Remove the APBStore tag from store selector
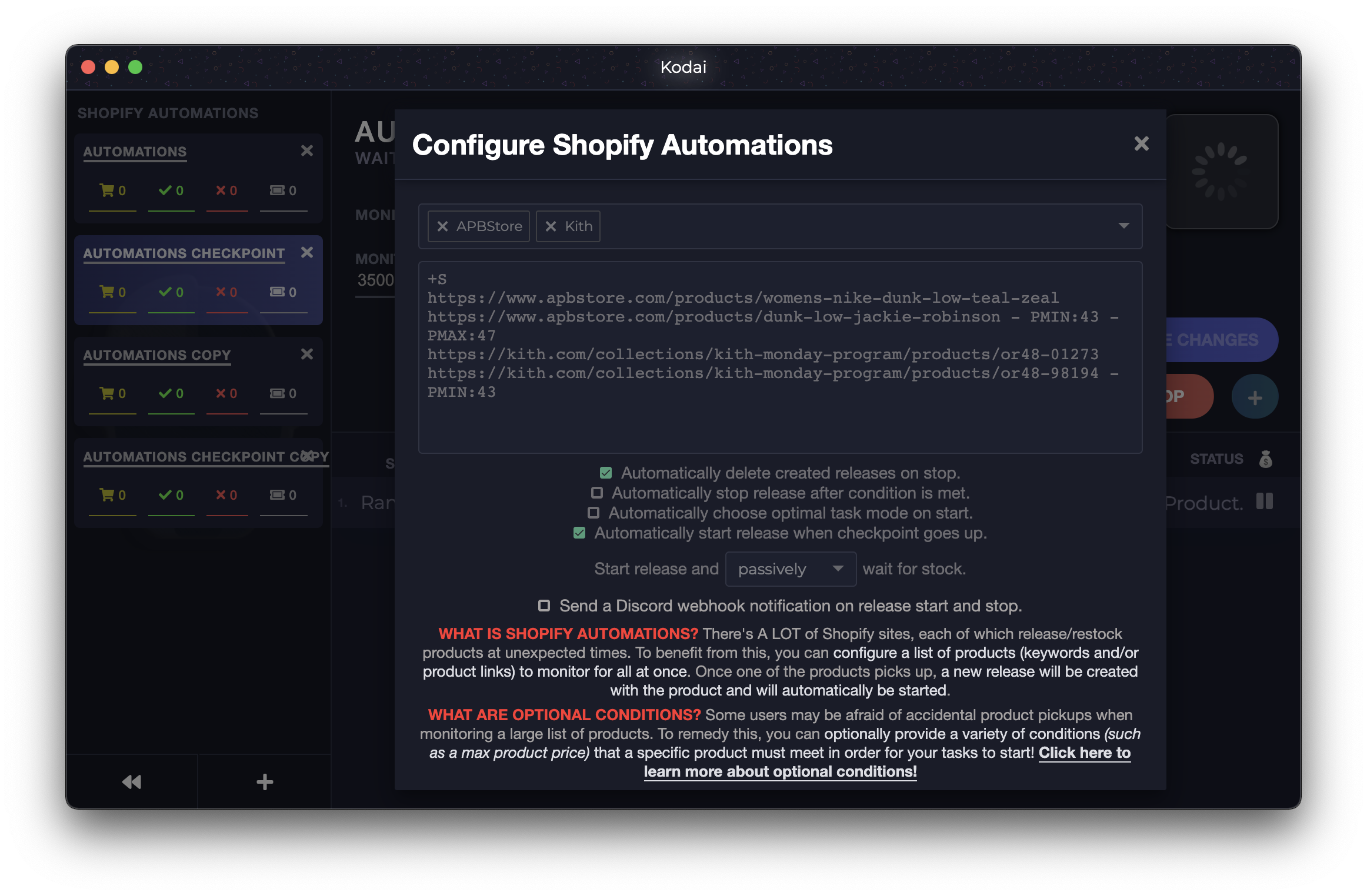Screen dimensions: 1367x896 pyautogui.click(x=443, y=226)
